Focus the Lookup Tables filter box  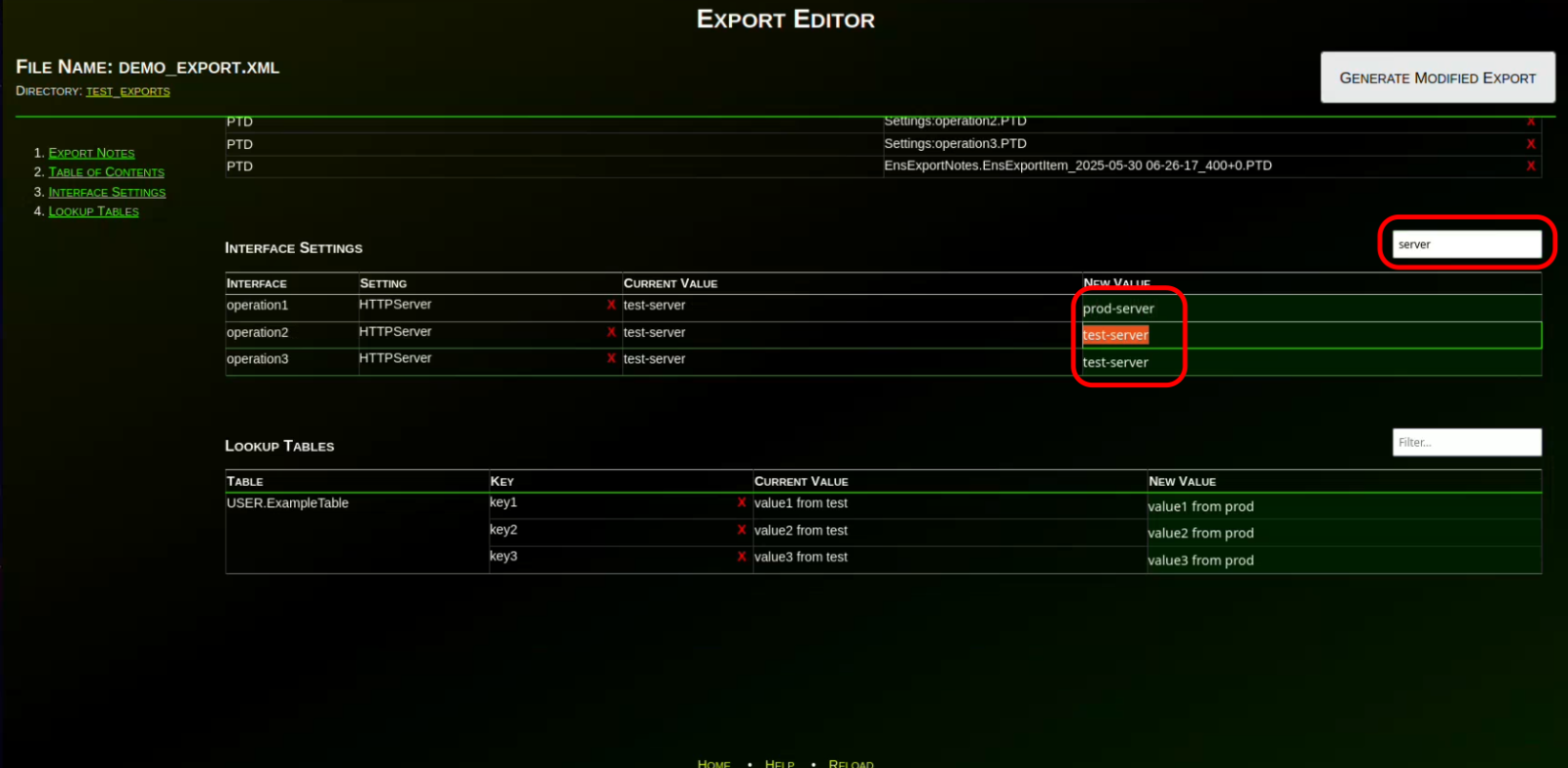click(1466, 443)
